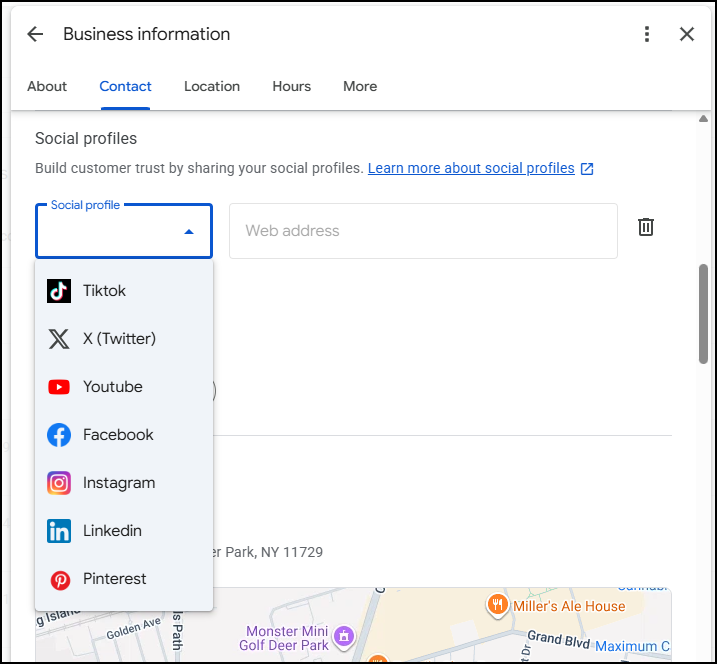The height and width of the screenshot is (664, 717).
Task: Open the Location tab
Action: click(x=212, y=86)
